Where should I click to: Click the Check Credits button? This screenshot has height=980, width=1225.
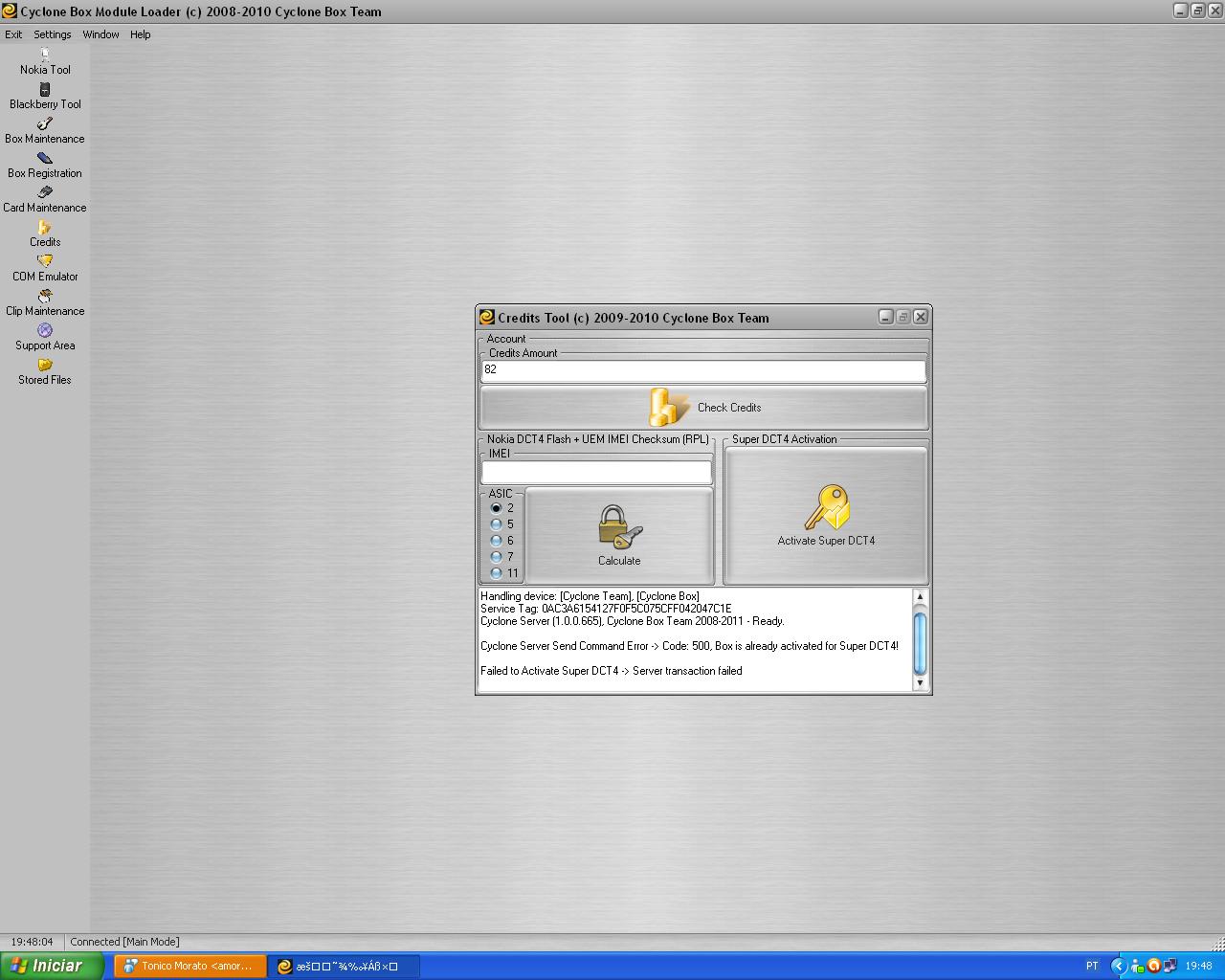pos(703,408)
